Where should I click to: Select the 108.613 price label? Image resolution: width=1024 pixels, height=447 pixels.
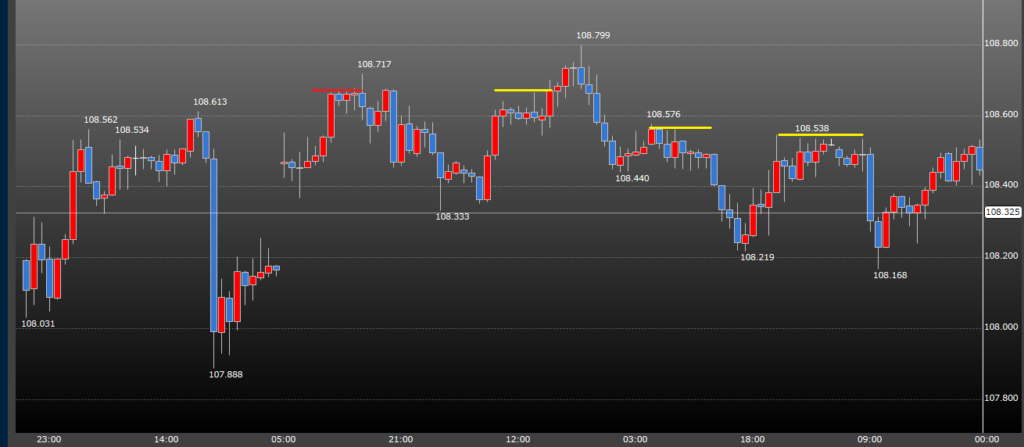point(210,102)
